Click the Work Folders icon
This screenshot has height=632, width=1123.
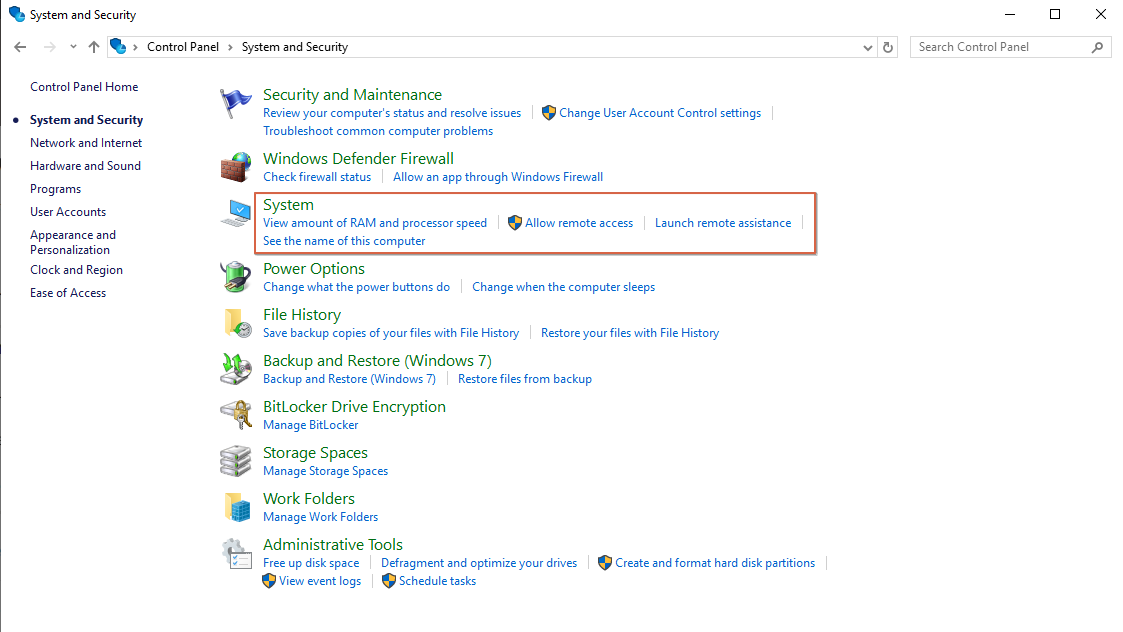[236, 507]
